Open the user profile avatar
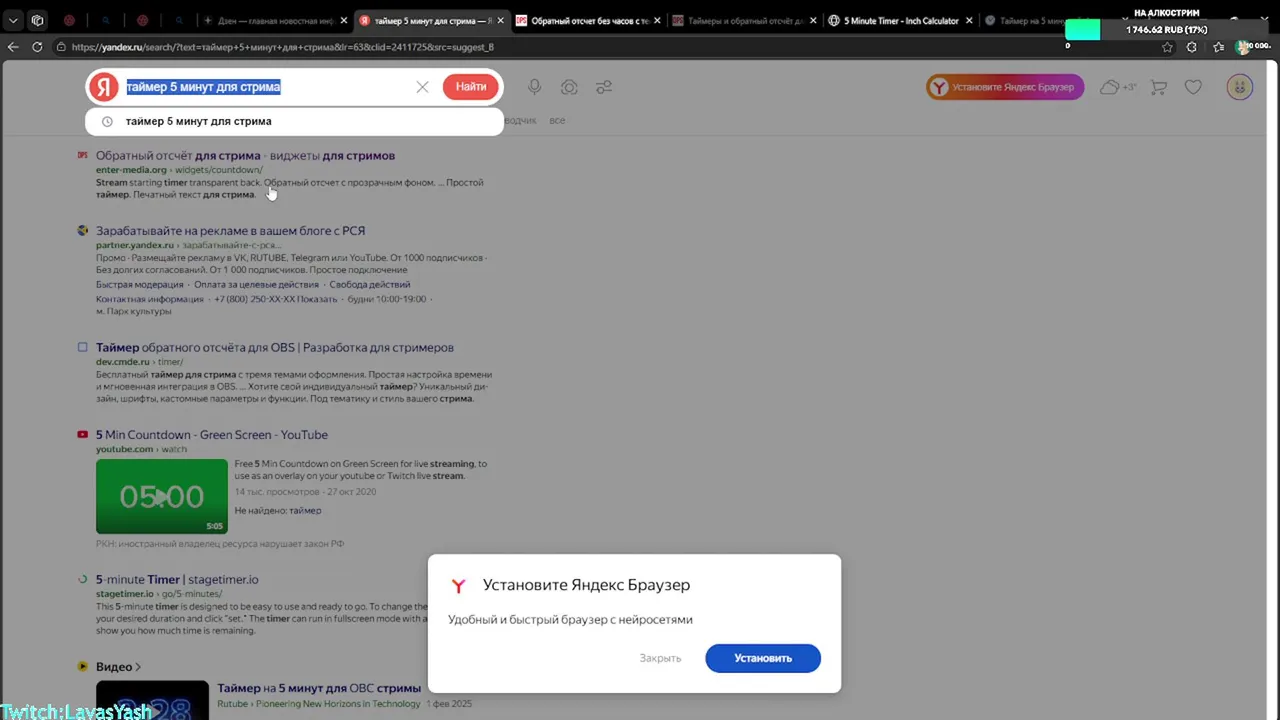 1240,87
